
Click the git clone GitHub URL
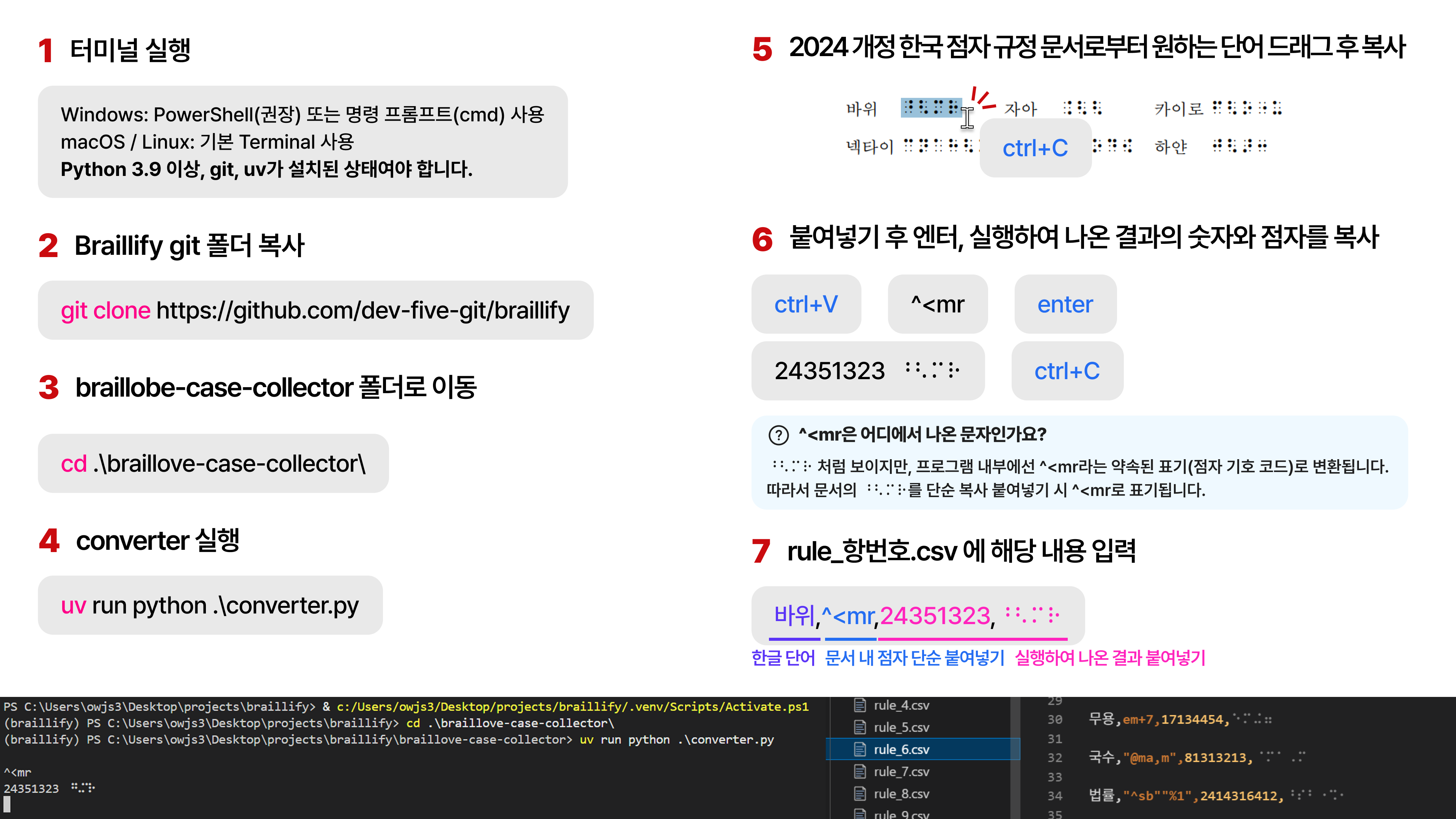(362, 310)
